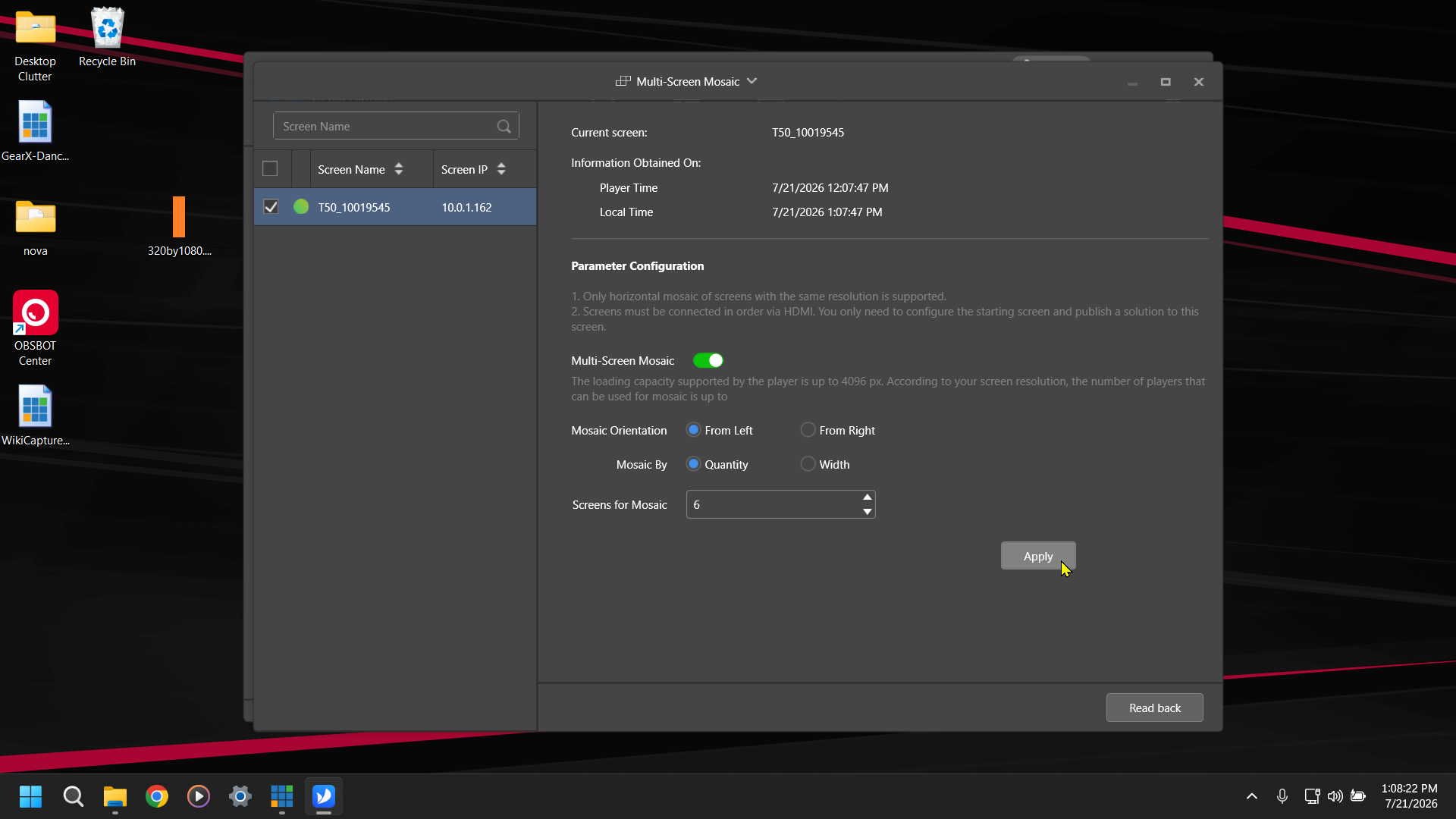The height and width of the screenshot is (819, 1456).
Task: Choose Width for Mosaic By
Action: (x=808, y=464)
